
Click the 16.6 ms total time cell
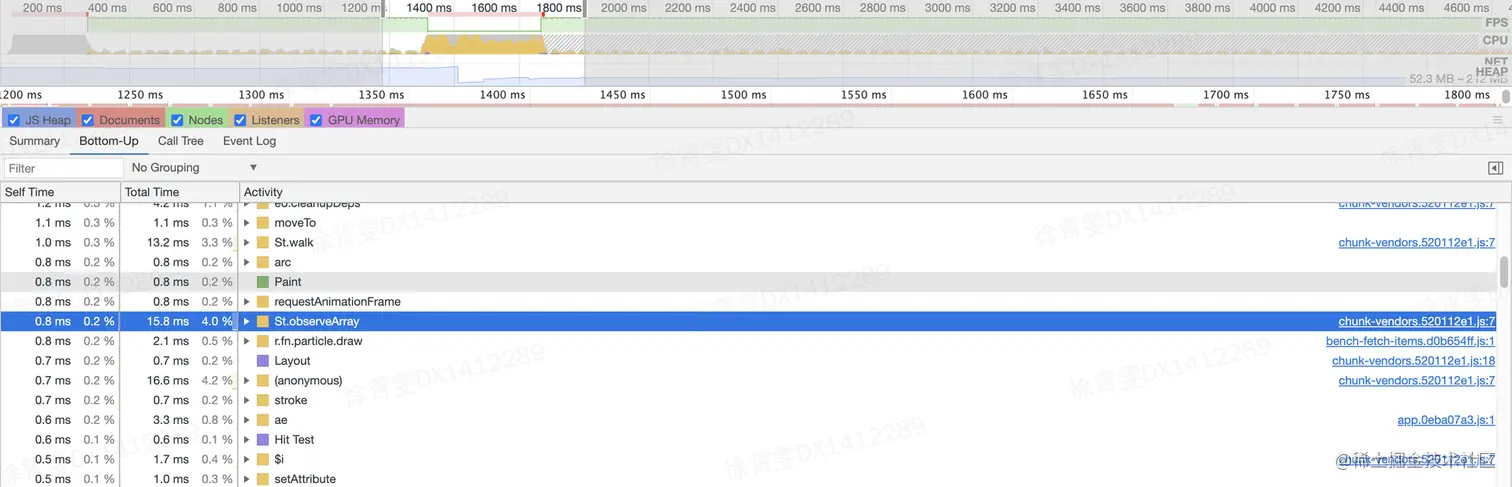[x=167, y=381]
